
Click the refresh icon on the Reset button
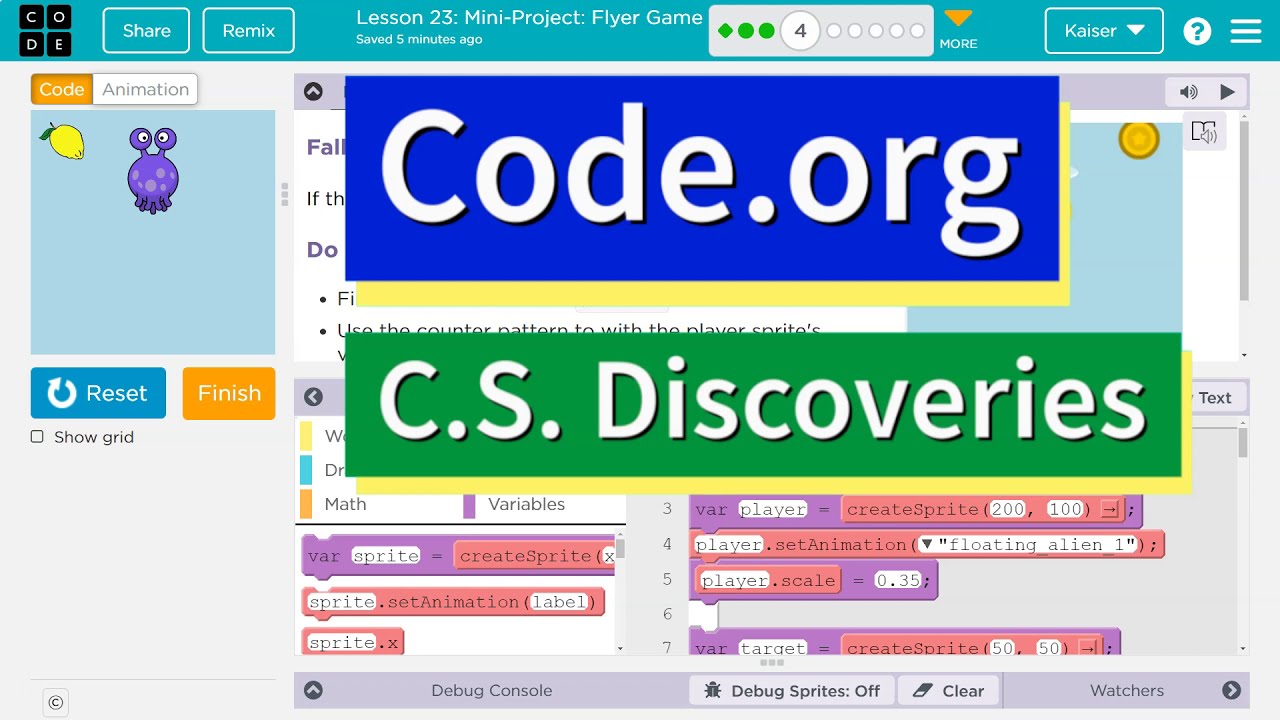62,393
